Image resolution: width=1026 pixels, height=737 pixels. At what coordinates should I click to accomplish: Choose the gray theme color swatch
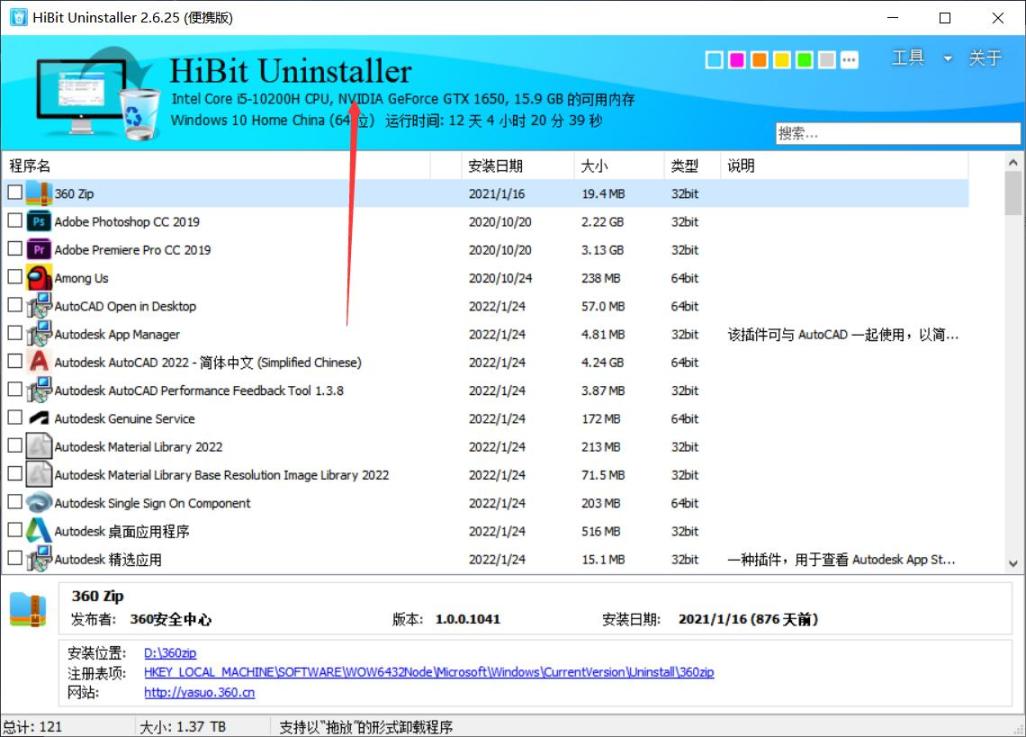826,60
